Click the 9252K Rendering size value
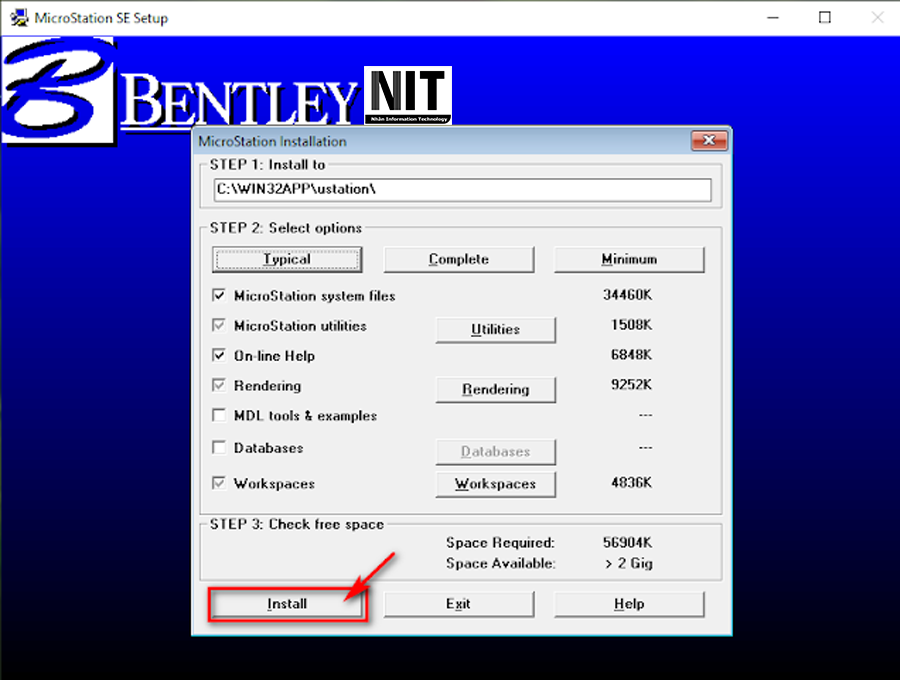 631,384
